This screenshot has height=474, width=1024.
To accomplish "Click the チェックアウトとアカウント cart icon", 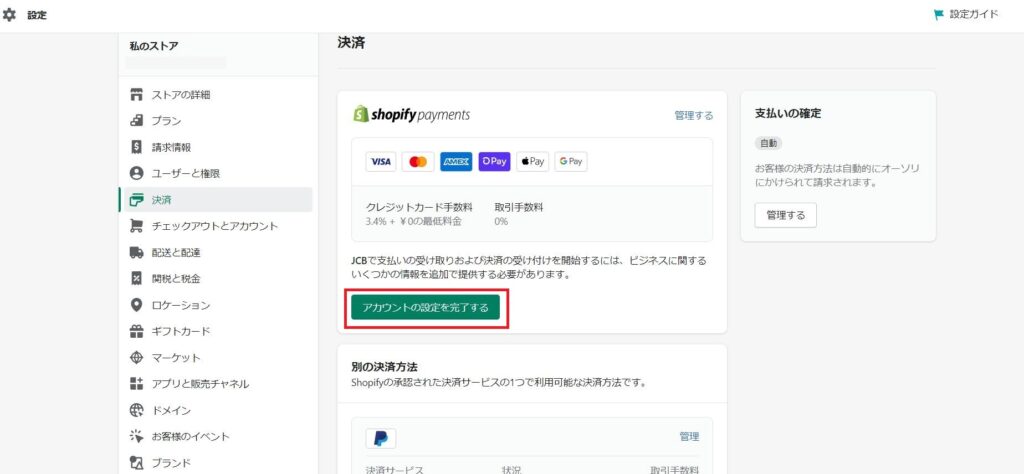I will (x=136, y=226).
